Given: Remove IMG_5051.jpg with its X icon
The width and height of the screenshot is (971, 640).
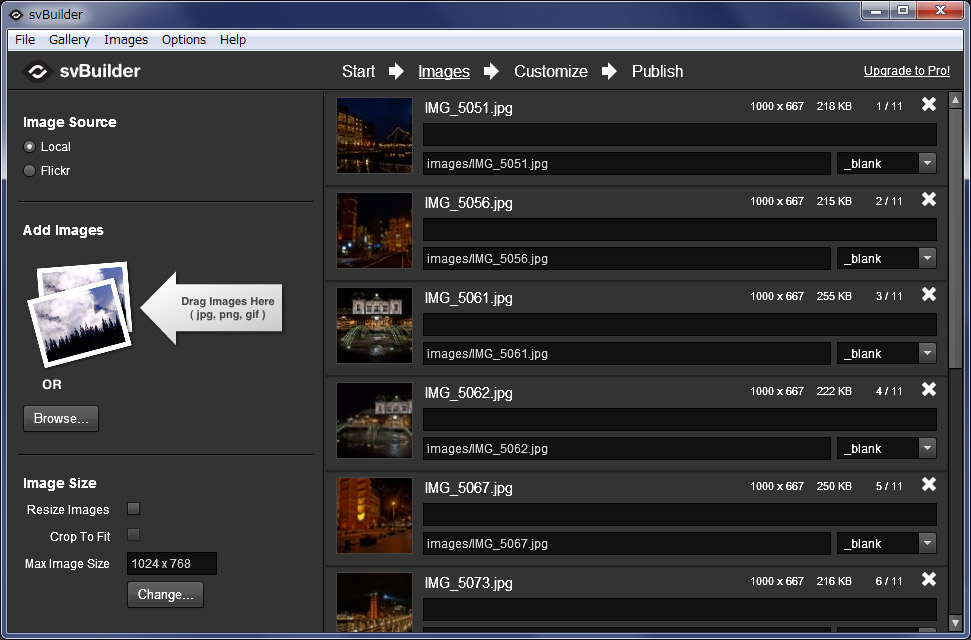Looking at the screenshot, I should point(928,105).
